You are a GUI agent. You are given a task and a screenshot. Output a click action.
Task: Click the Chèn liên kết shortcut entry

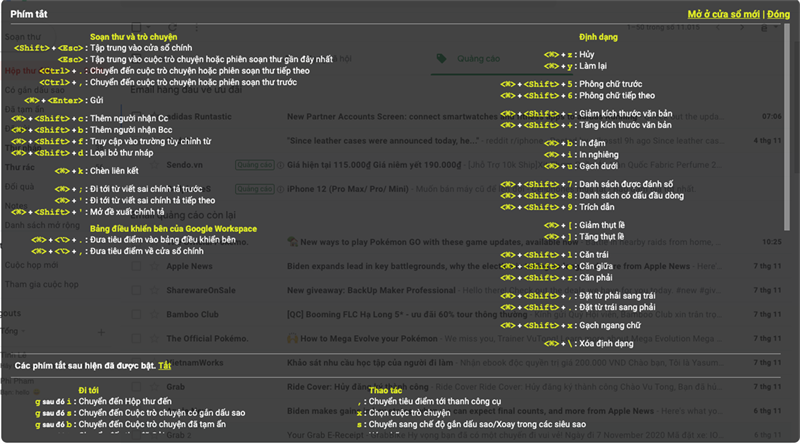click(x=117, y=171)
